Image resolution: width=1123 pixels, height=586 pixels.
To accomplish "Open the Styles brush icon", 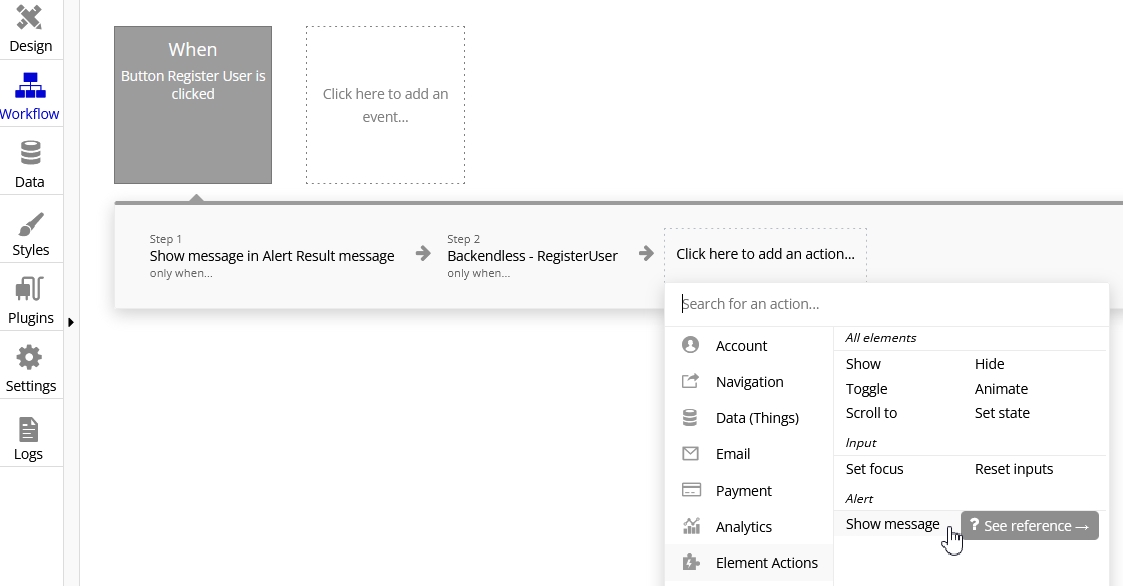I will [30, 224].
